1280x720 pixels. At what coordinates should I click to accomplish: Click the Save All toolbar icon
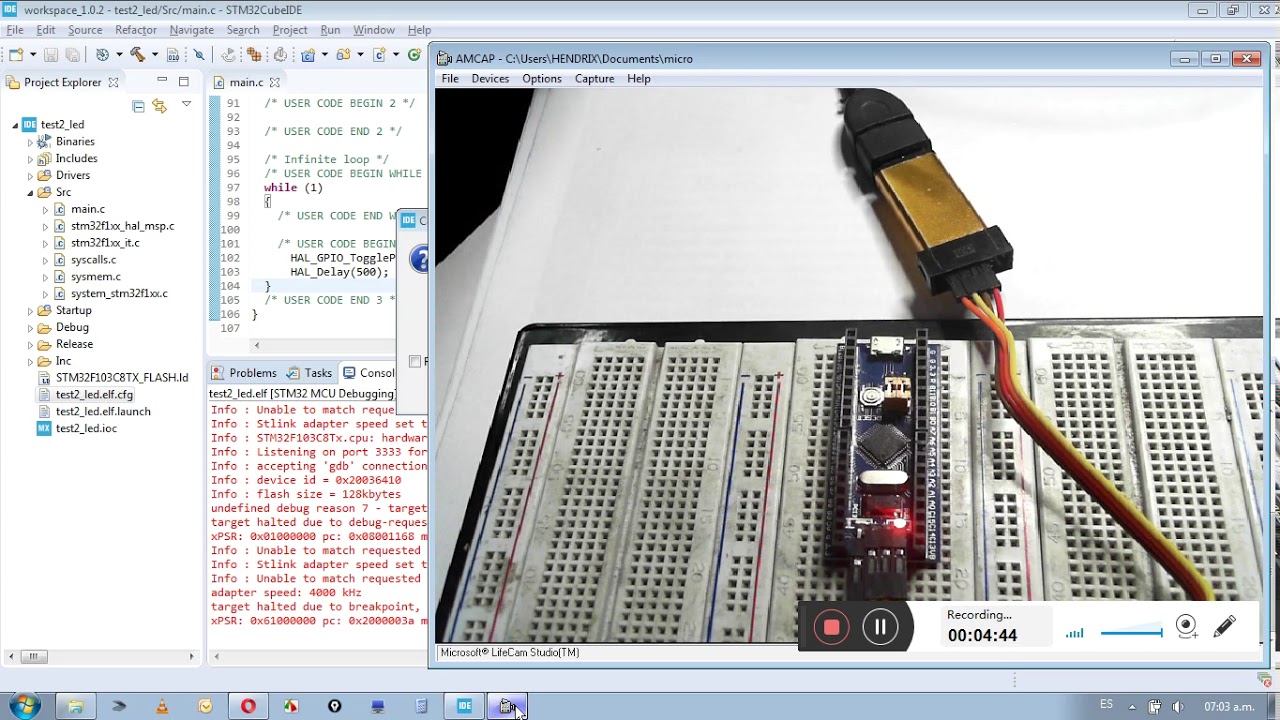[x=72, y=55]
